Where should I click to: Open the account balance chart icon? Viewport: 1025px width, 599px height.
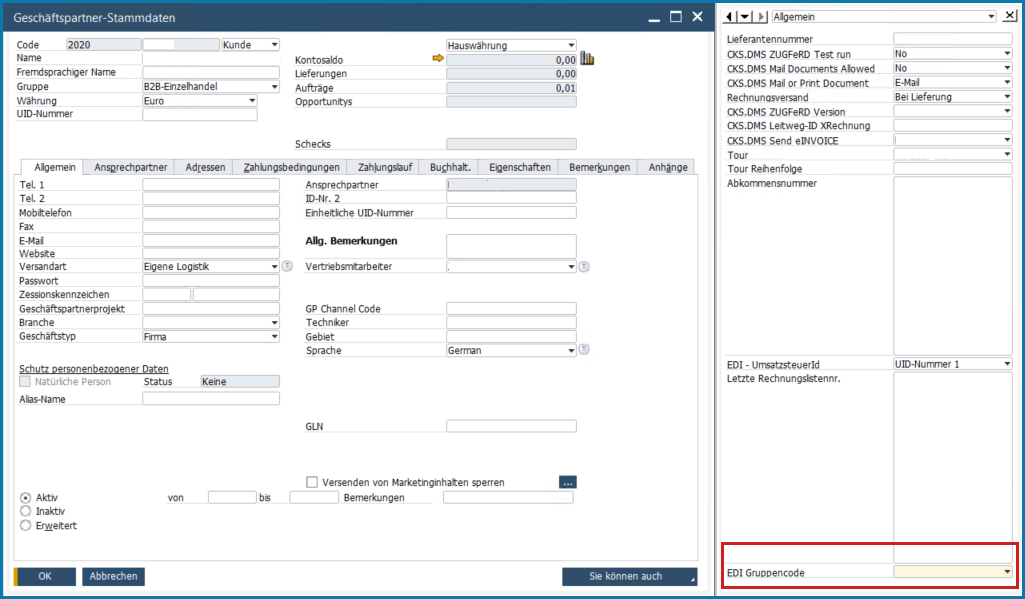[x=587, y=59]
